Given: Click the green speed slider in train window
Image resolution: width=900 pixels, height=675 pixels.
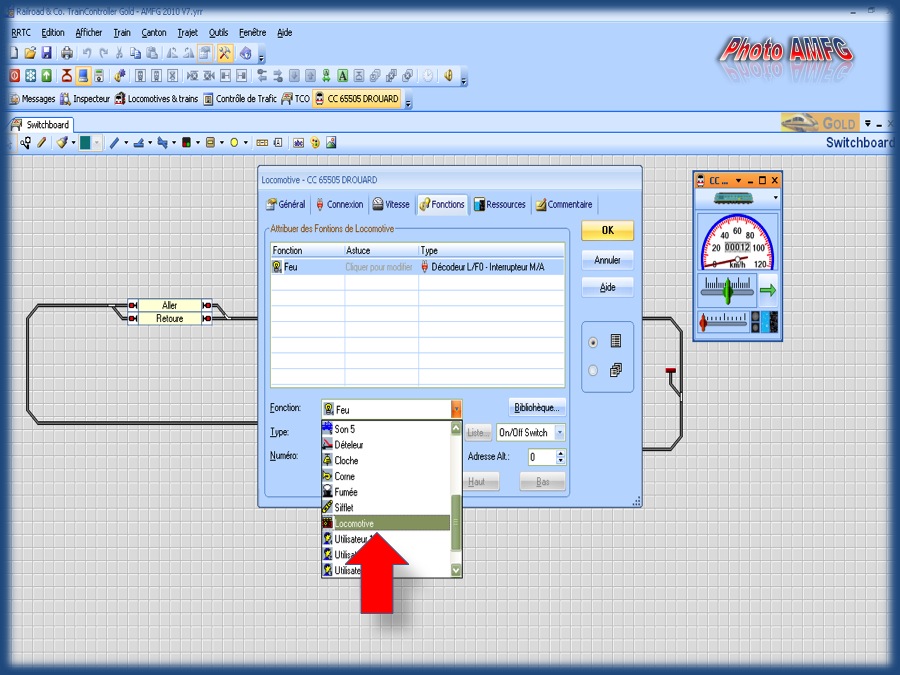Looking at the screenshot, I should point(728,290).
